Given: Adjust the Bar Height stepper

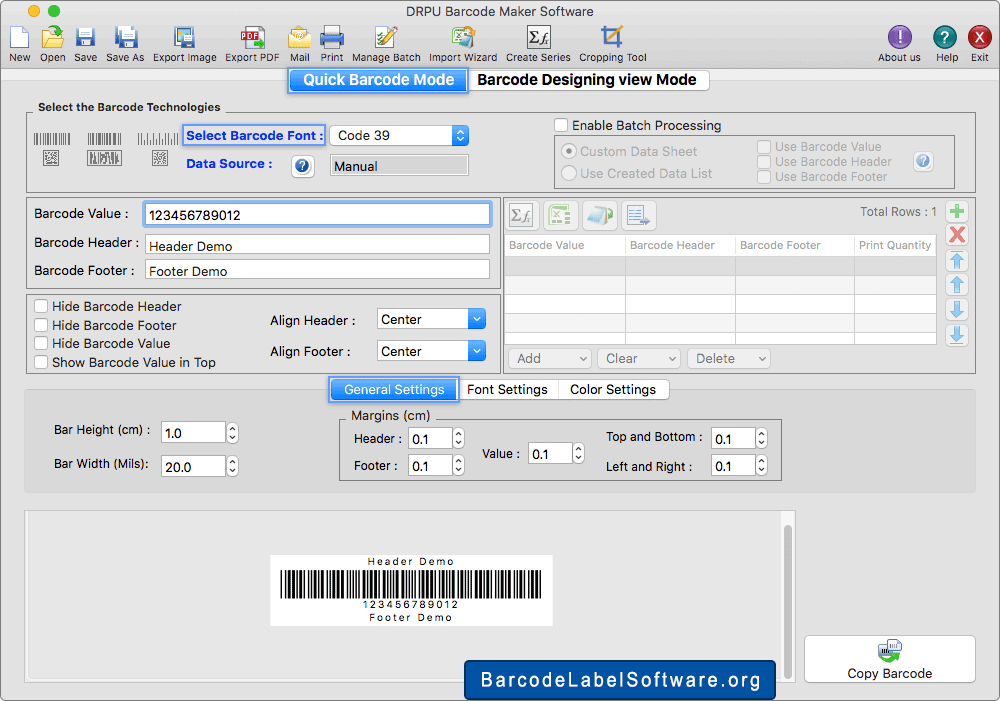Looking at the screenshot, I should point(233,433).
